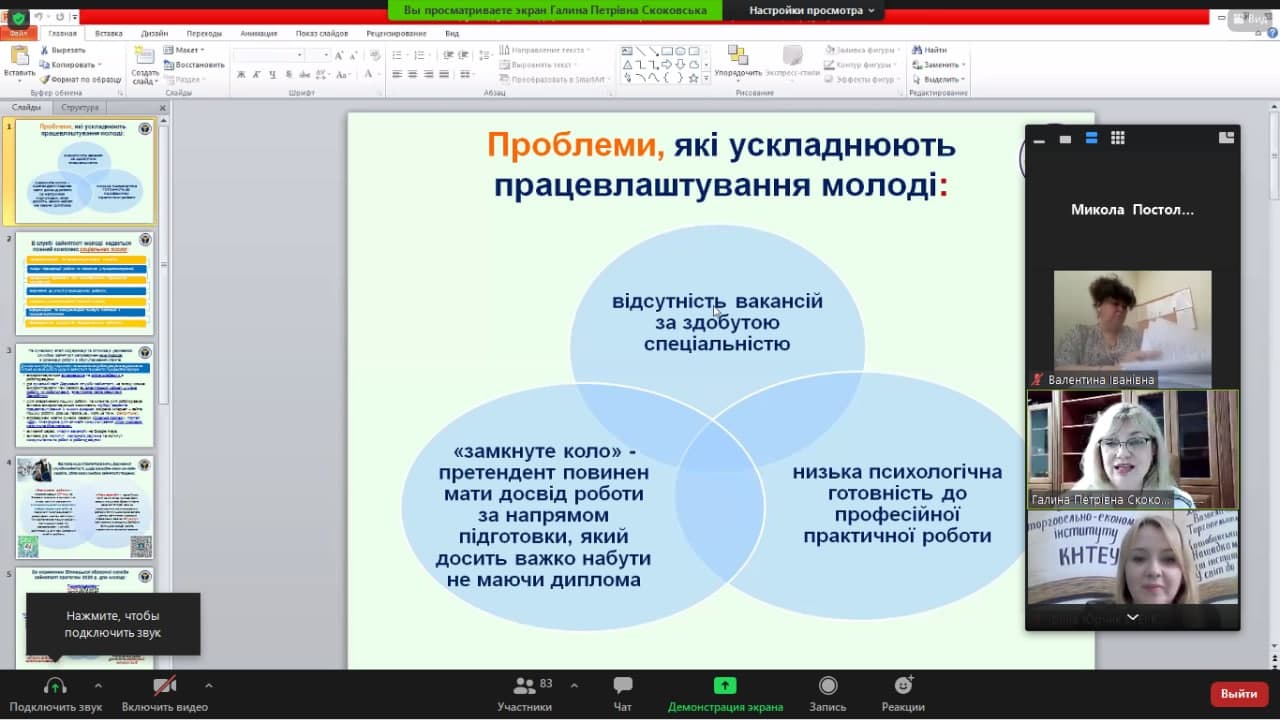
Task: Open the Participants list
Action: [524, 686]
